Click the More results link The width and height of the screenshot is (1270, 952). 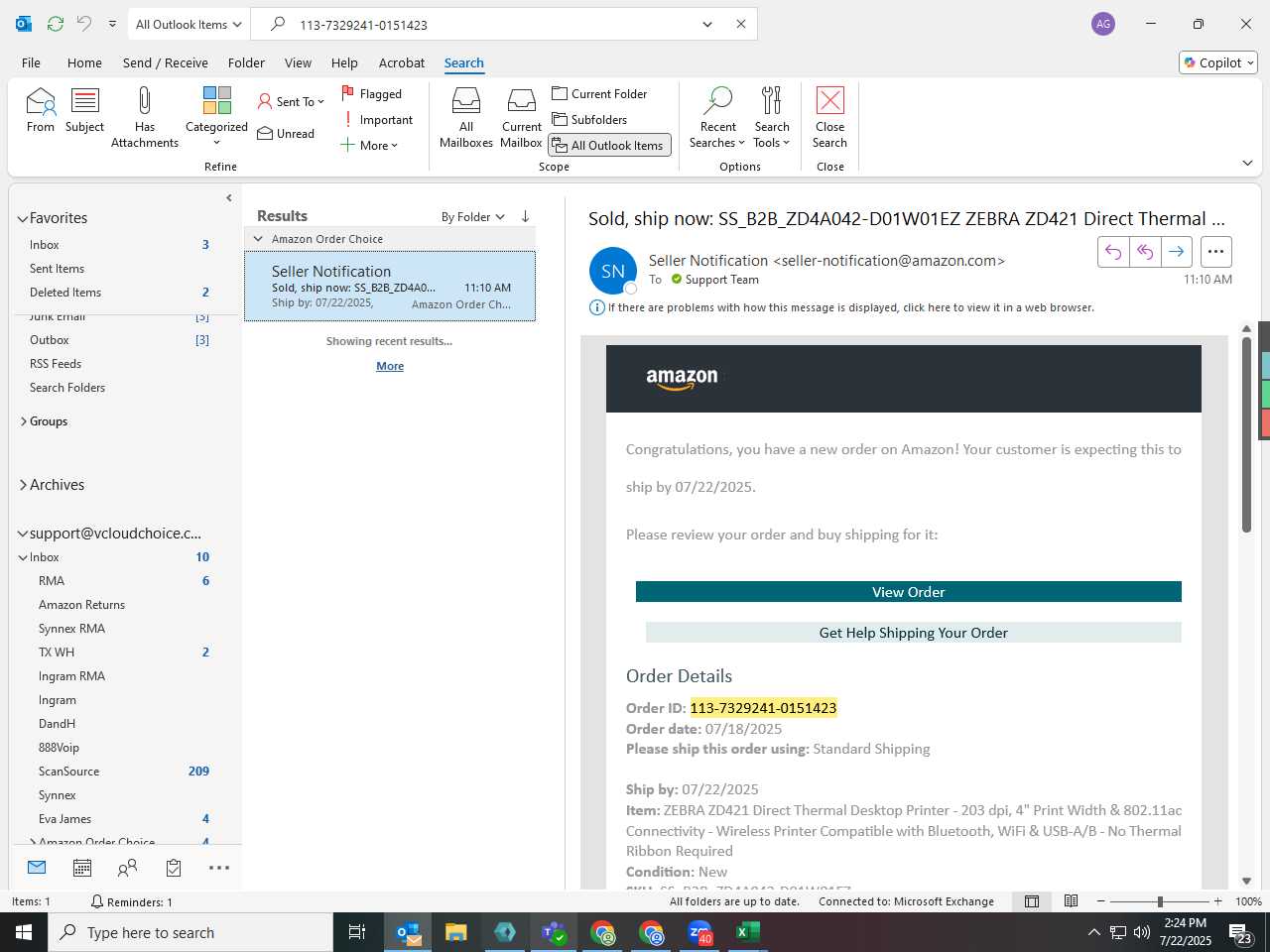[x=390, y=366]
